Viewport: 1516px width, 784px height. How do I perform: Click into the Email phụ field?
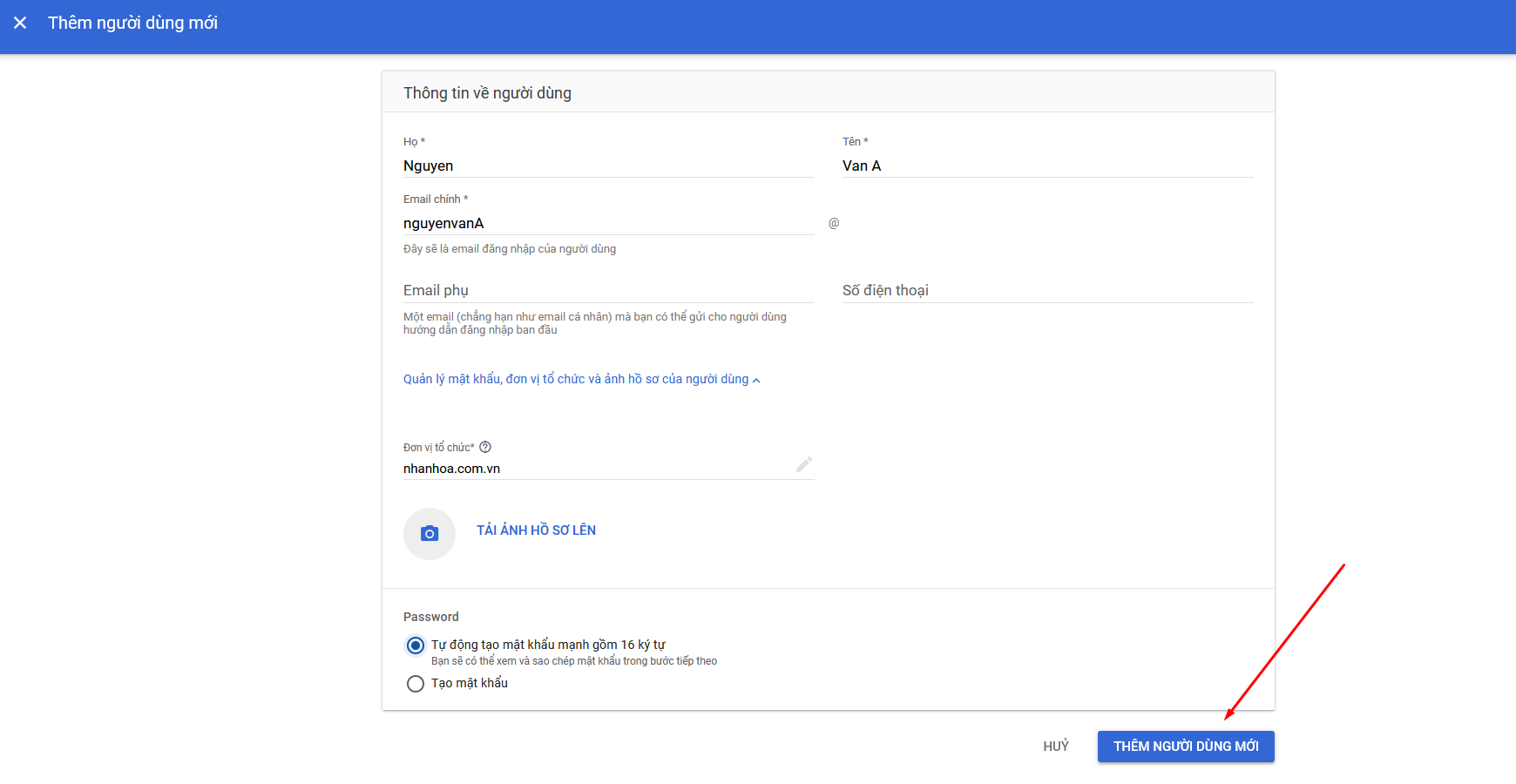pos(608,290)
